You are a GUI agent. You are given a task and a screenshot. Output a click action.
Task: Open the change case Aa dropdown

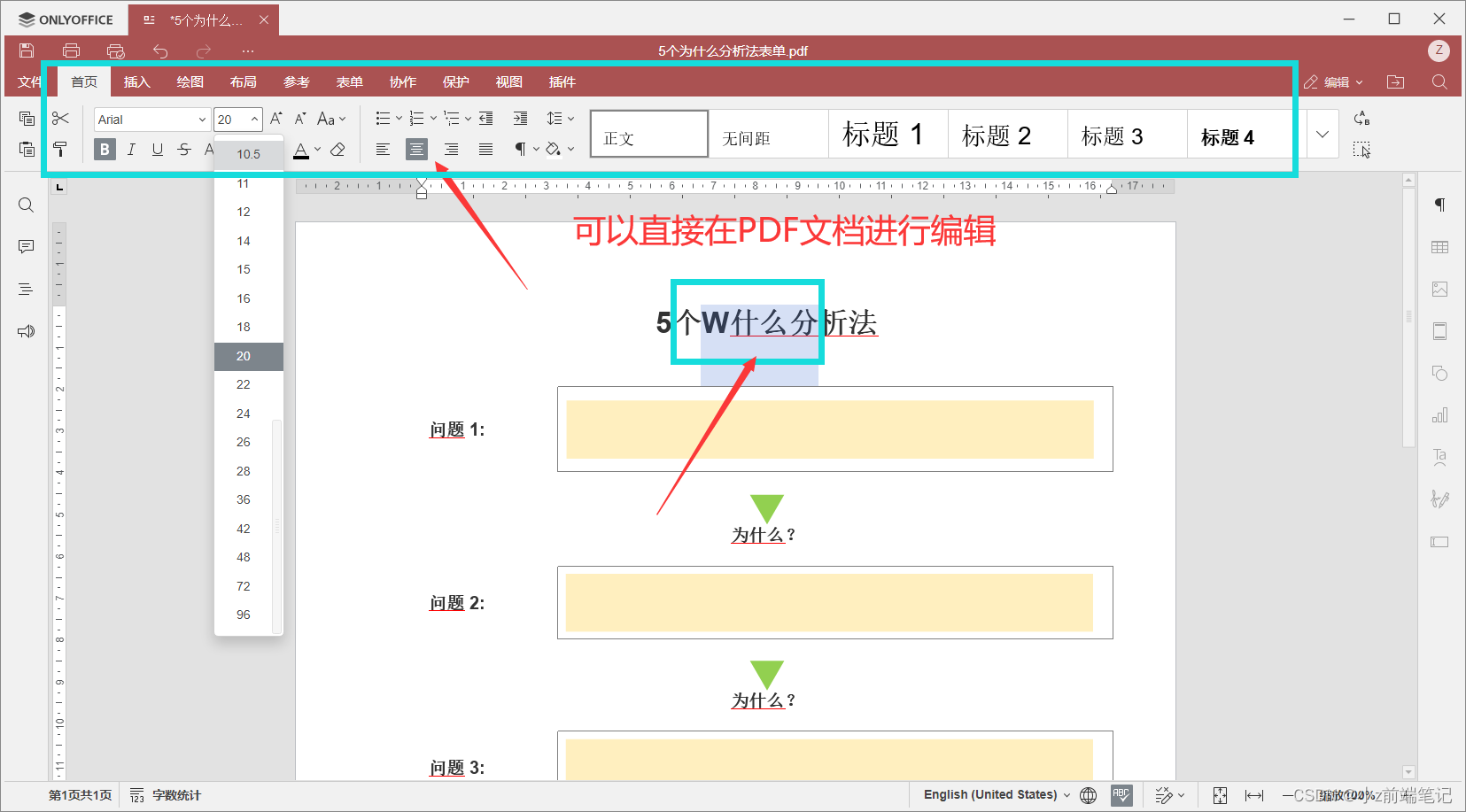331,119
